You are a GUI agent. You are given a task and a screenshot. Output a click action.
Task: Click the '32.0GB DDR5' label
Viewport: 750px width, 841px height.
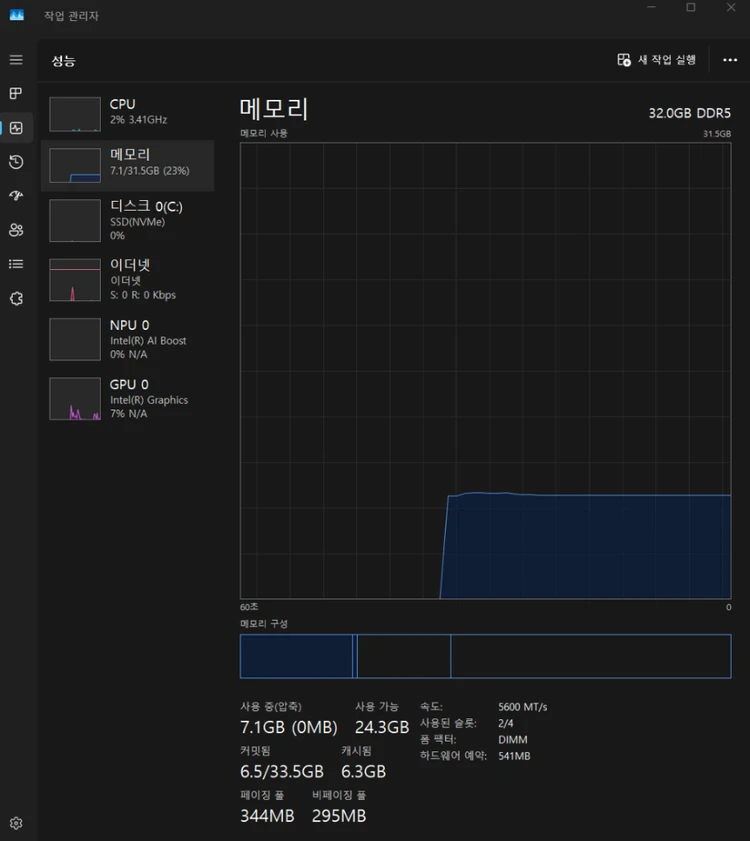coord(689,113)
